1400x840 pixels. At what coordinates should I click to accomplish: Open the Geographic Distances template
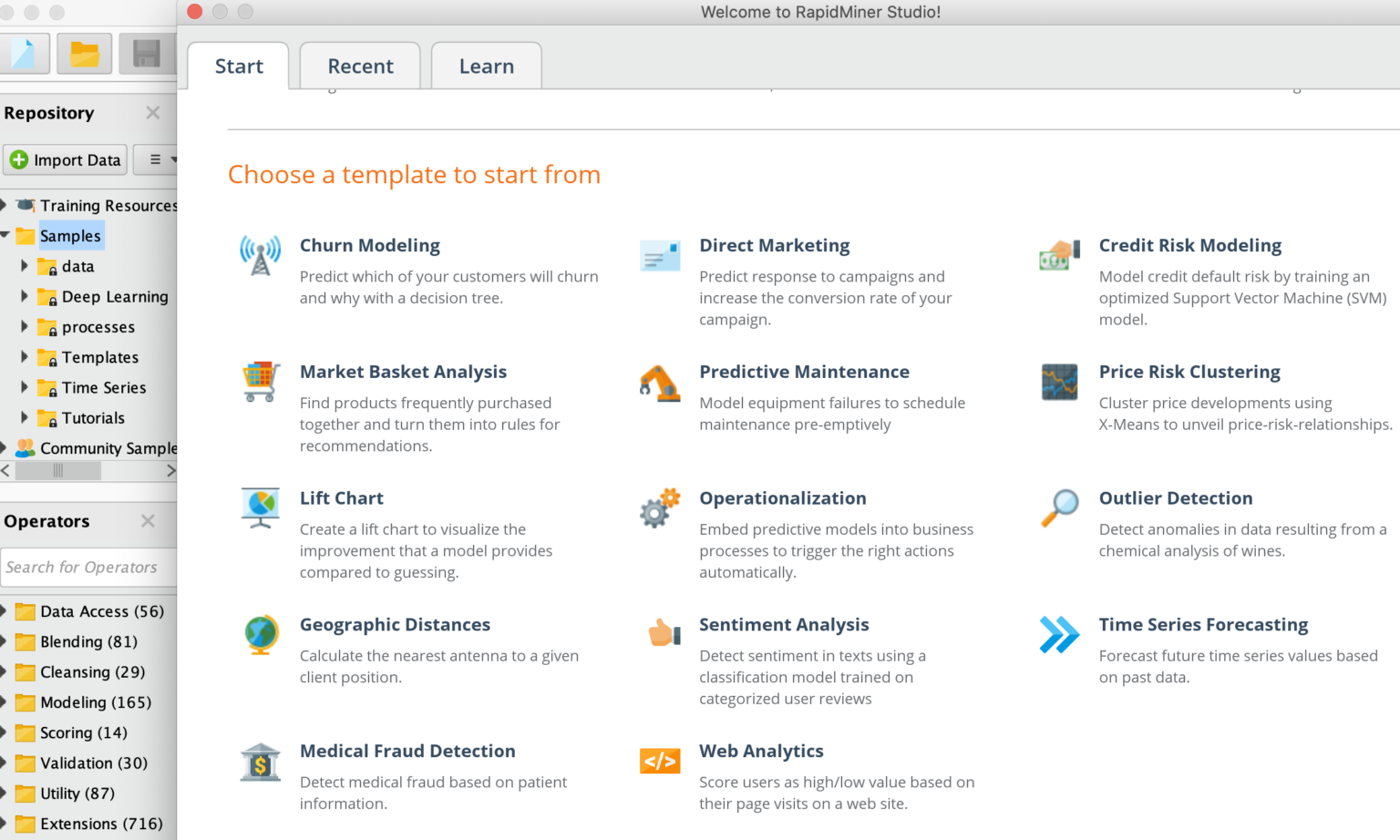point(395,625)
